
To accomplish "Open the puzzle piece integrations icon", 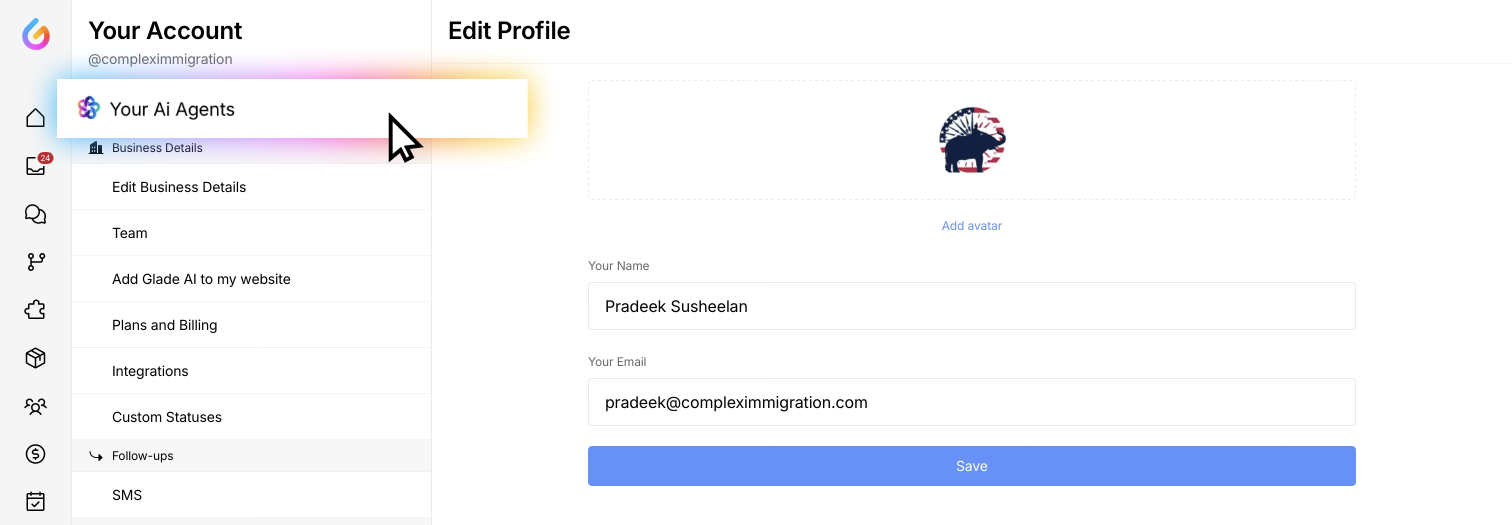I will click(36, 310).
